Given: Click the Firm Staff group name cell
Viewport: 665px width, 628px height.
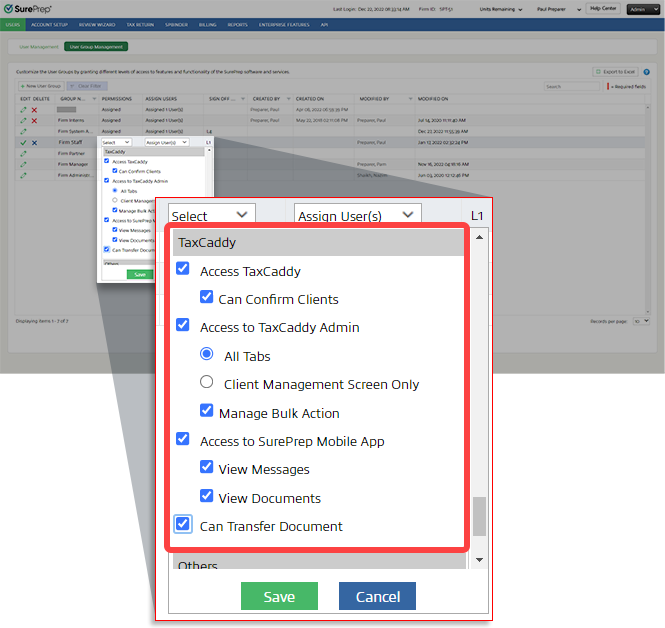Looking at the screenshot, I should (70, 142).
